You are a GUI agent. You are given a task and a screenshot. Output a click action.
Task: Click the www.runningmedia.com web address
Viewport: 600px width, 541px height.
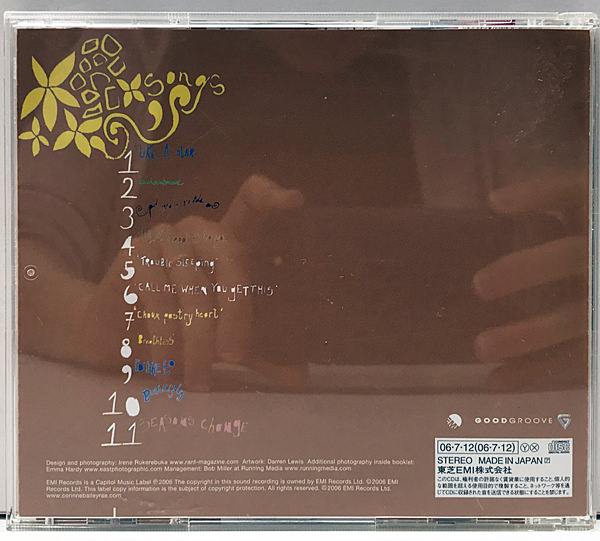click(x=318, y=468)
